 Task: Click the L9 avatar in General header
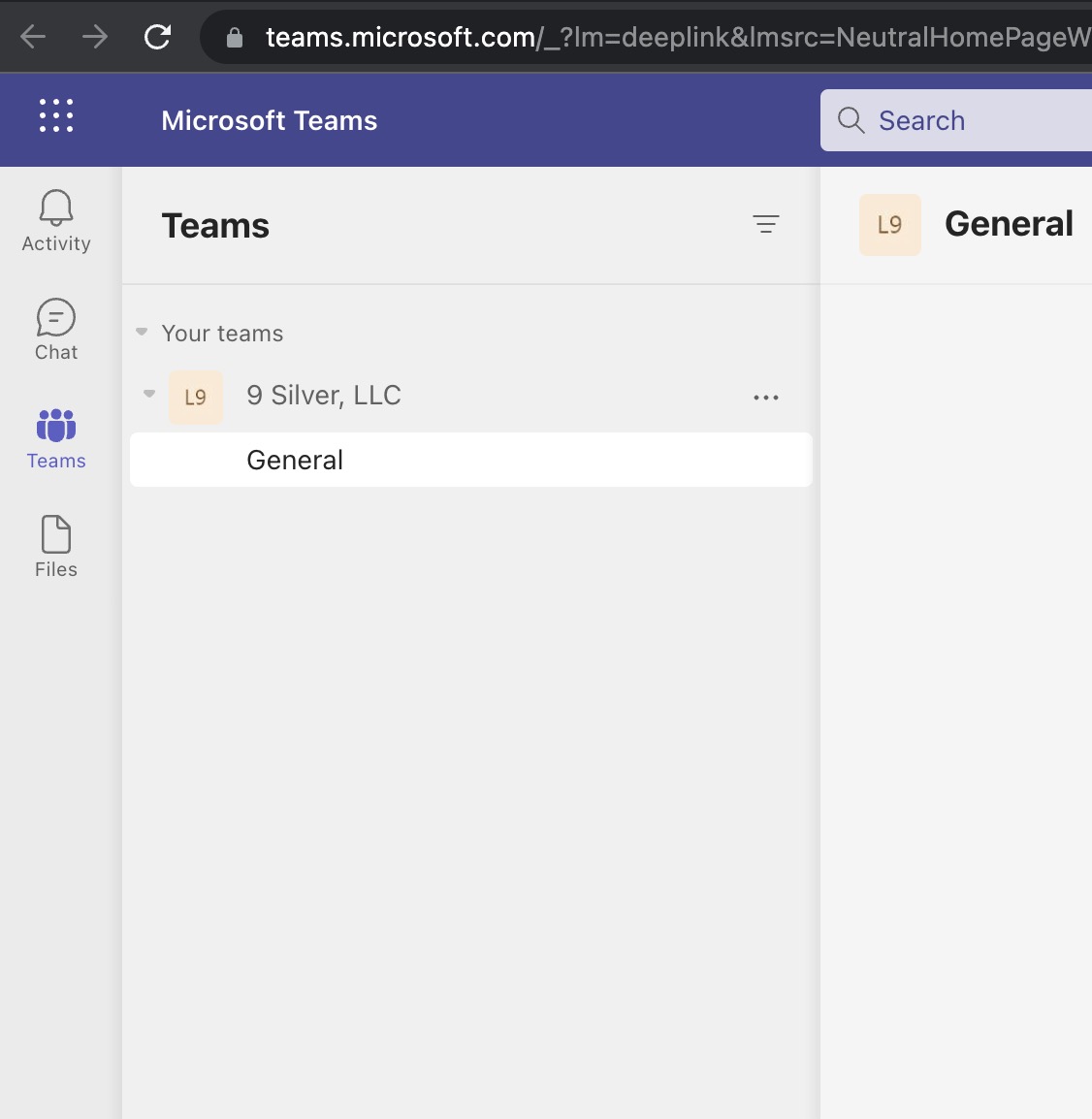(890, 225)
